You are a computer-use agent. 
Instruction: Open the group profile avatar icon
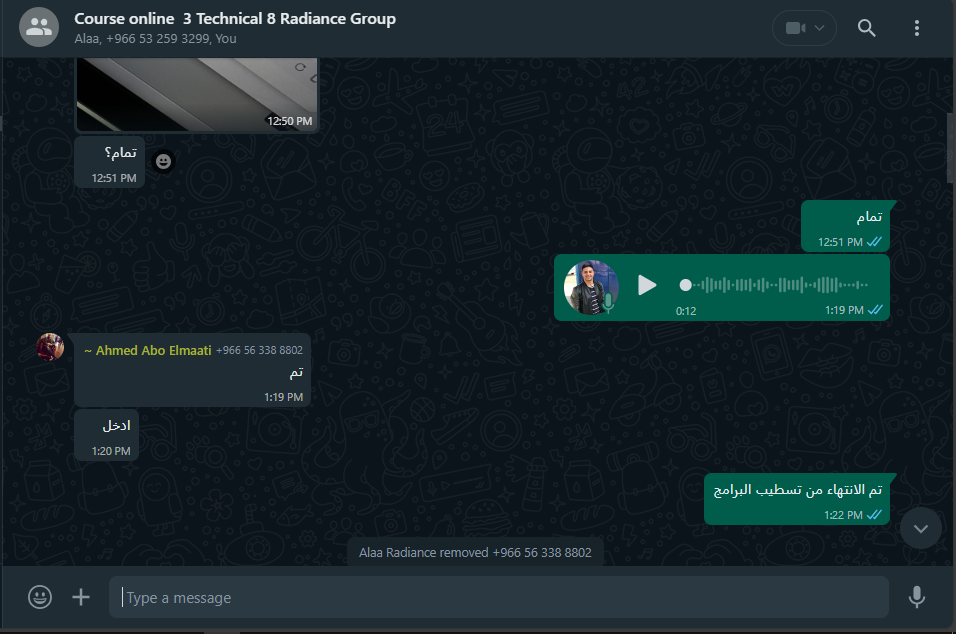pos(39,27)
